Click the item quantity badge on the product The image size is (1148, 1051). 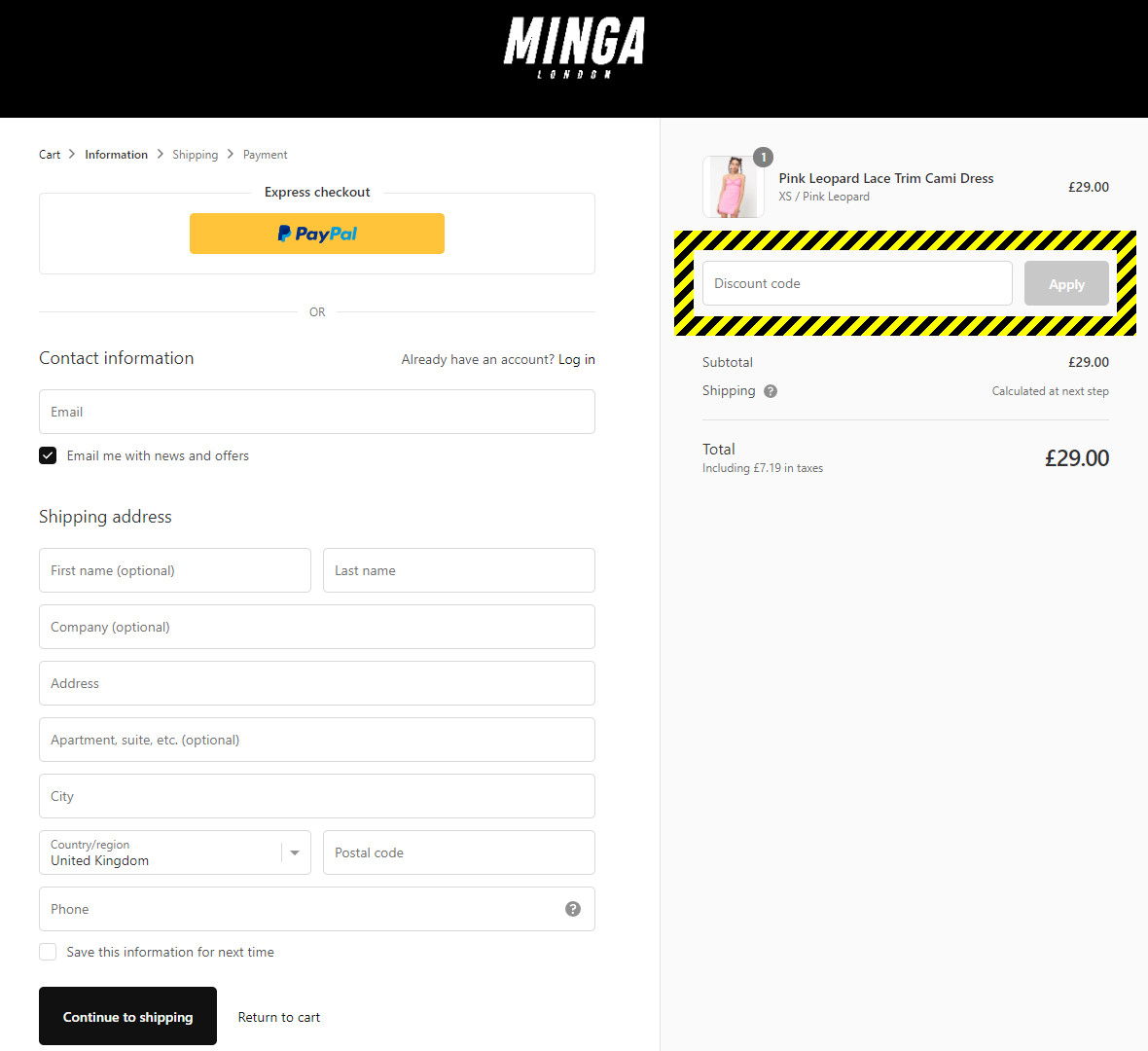(763, 157)
